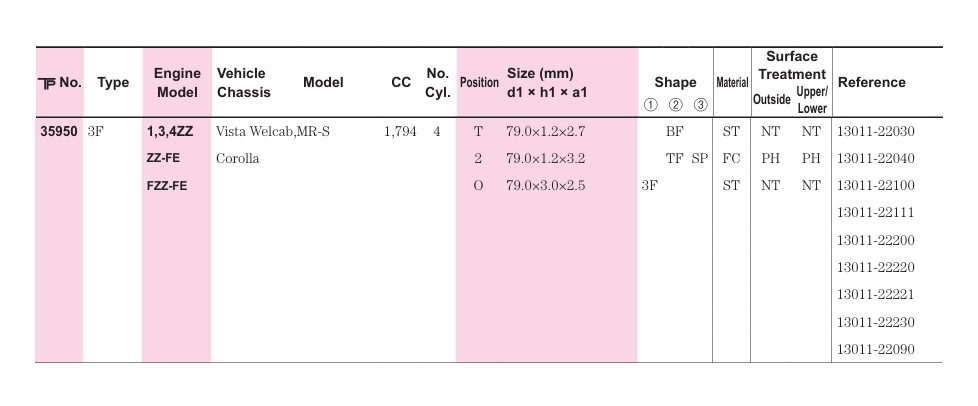Select reference number 13011-22030
This screenshot has width=978, height=406.
(x=876, y=132)
